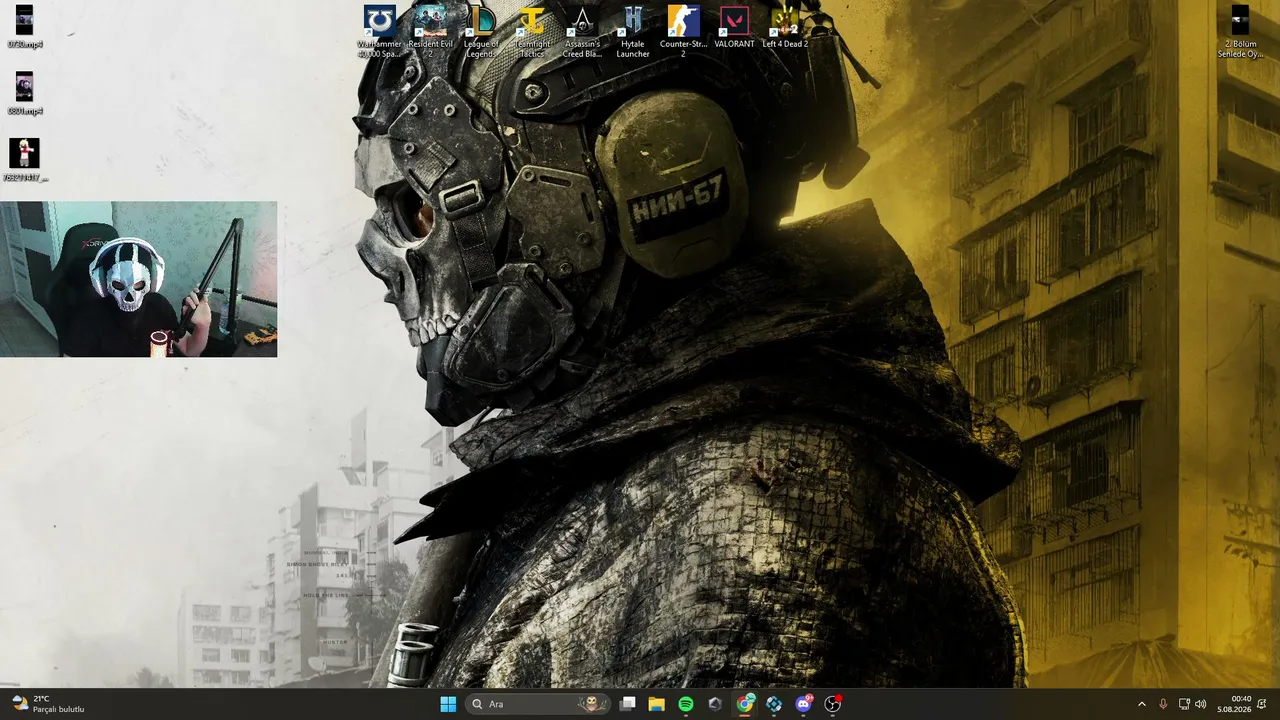This screenshot has width=1280, height=720.
Task: Click the Assassin's Creed desktop shortcut
Action: 582,32
